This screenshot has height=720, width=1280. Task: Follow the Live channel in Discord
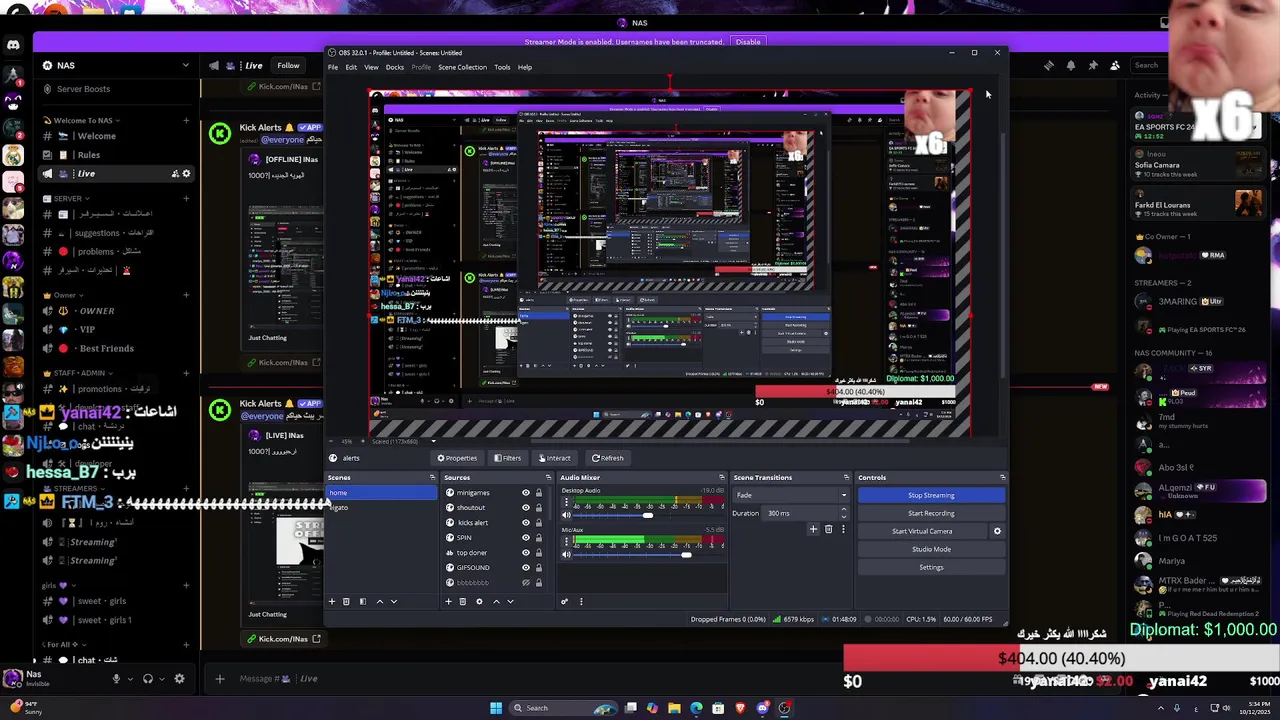(288, 66)
